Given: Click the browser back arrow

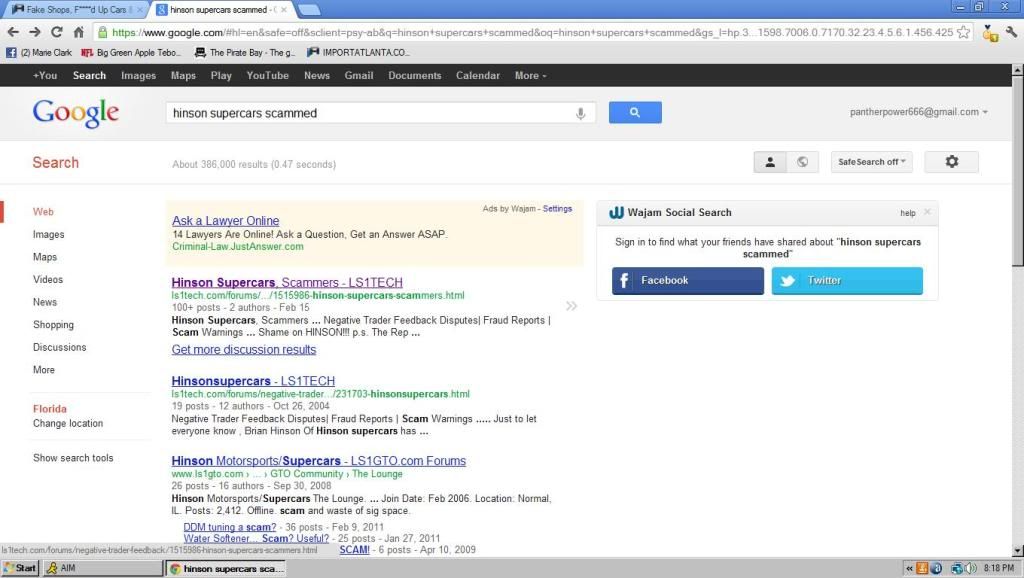Looking at the screenshot, I should [12, 32].
